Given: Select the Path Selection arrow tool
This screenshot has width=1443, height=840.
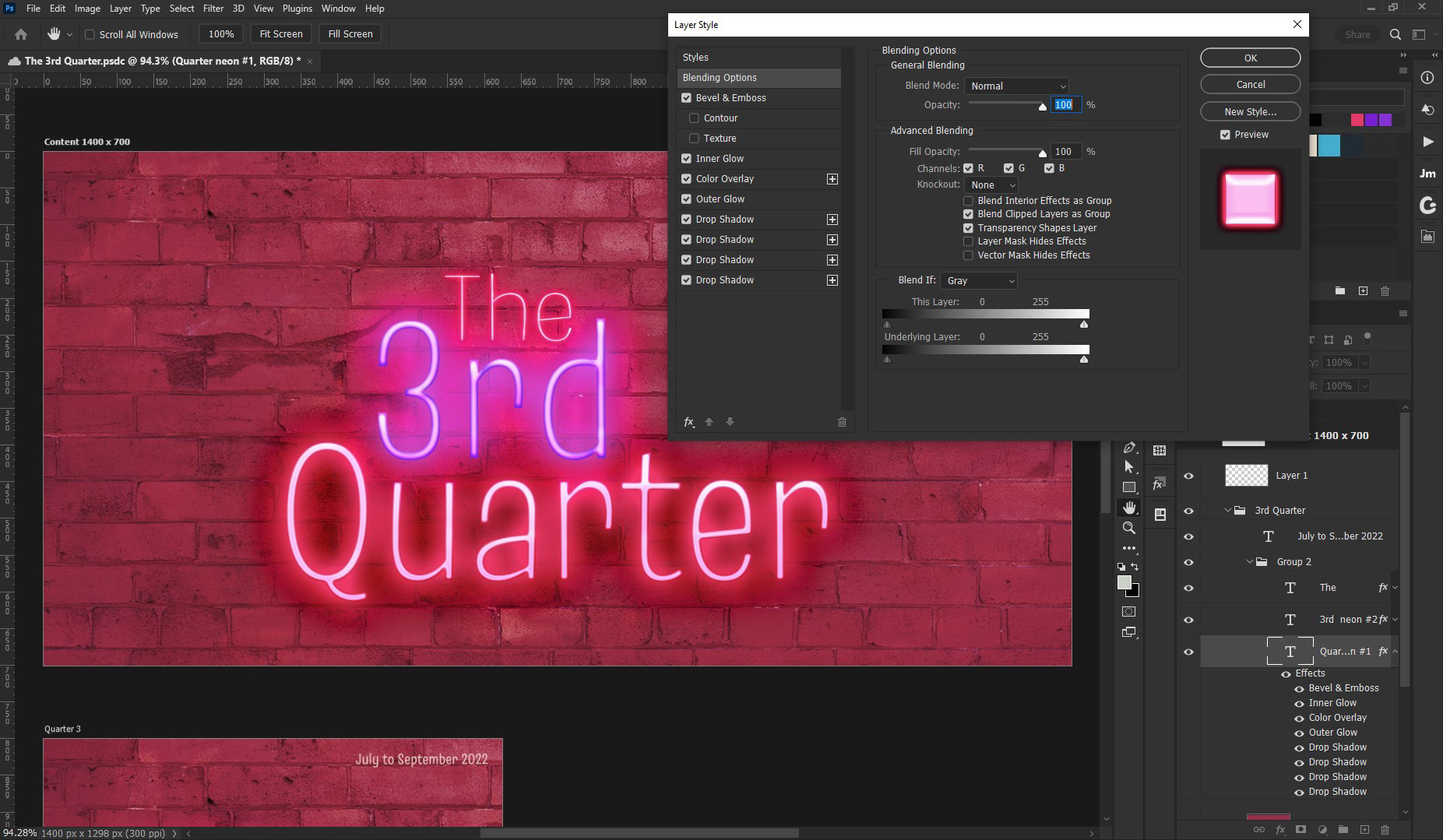Looking at the screenshot, I should tap(1129, 467).
